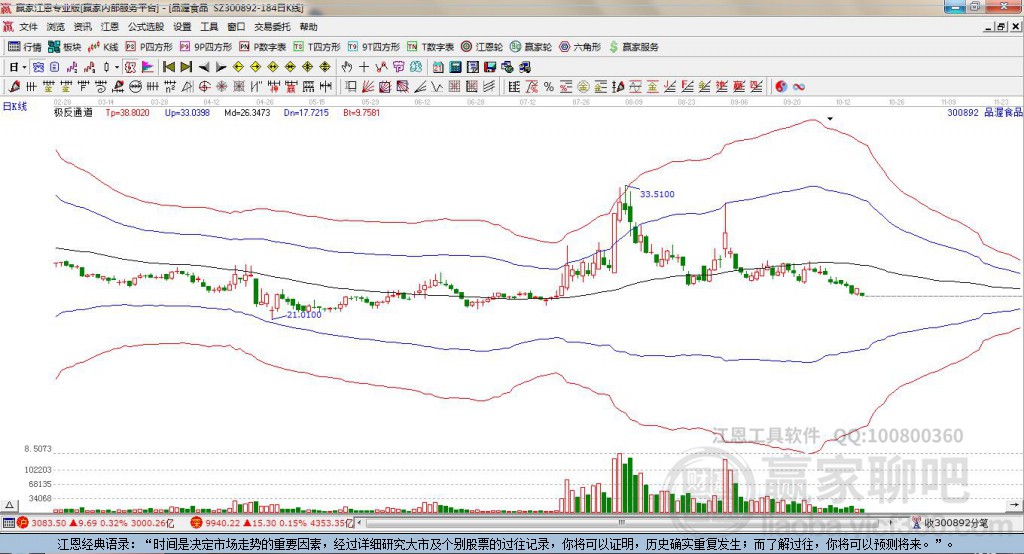Toggle the 权 adjustment icon
1024x554 pixels.
(x=131, y=67)
